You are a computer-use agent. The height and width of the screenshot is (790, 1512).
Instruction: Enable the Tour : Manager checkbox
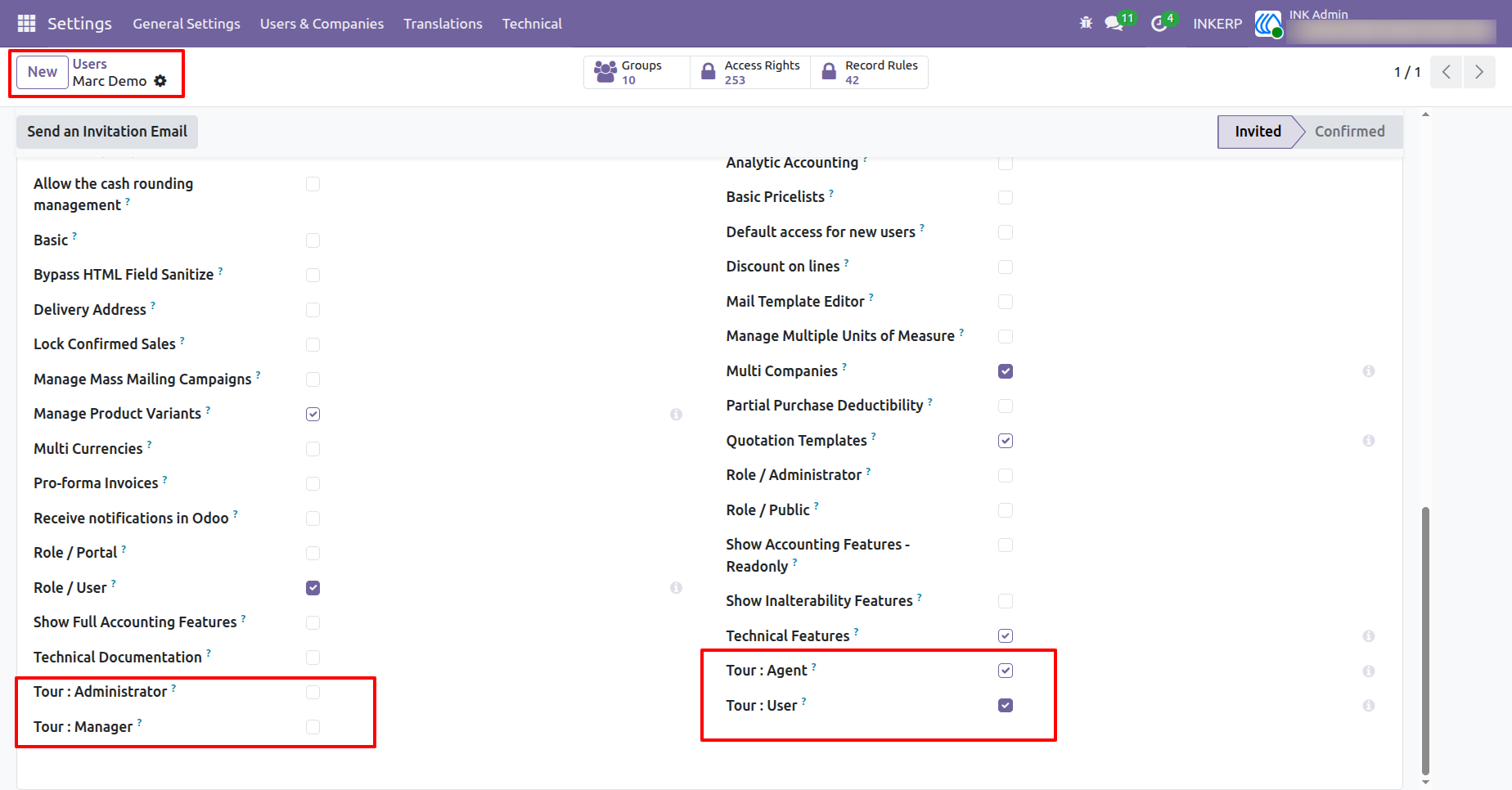coord(313,727)
